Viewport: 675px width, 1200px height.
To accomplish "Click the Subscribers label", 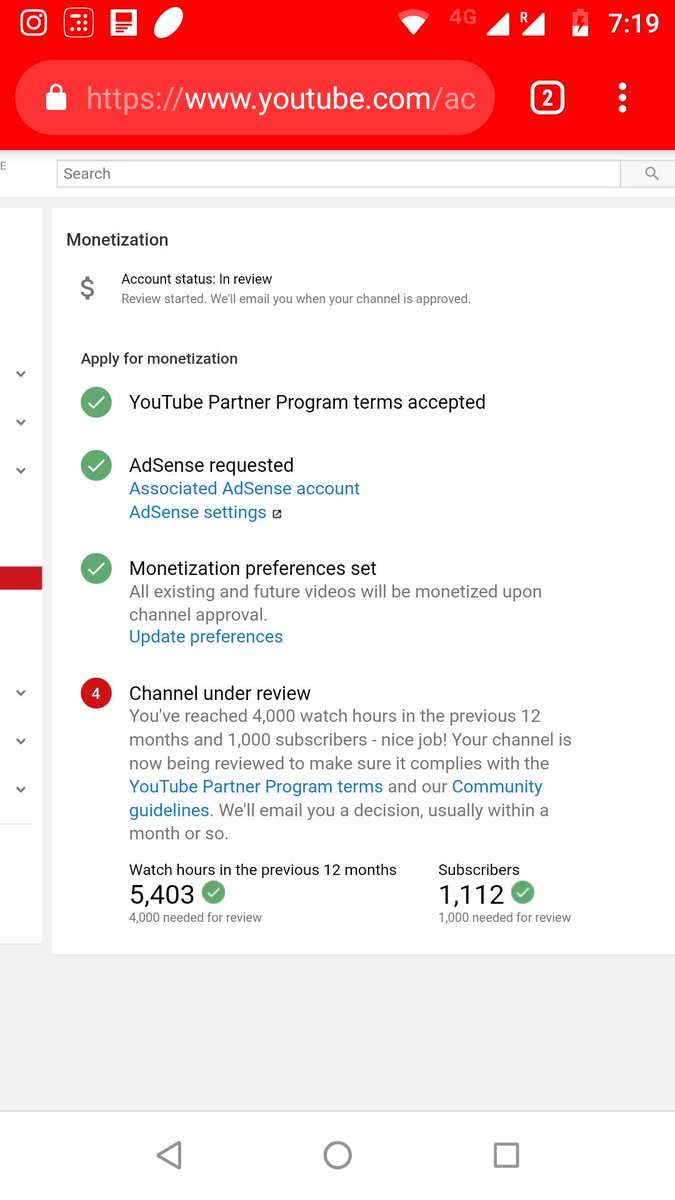I will click(479, 870).
